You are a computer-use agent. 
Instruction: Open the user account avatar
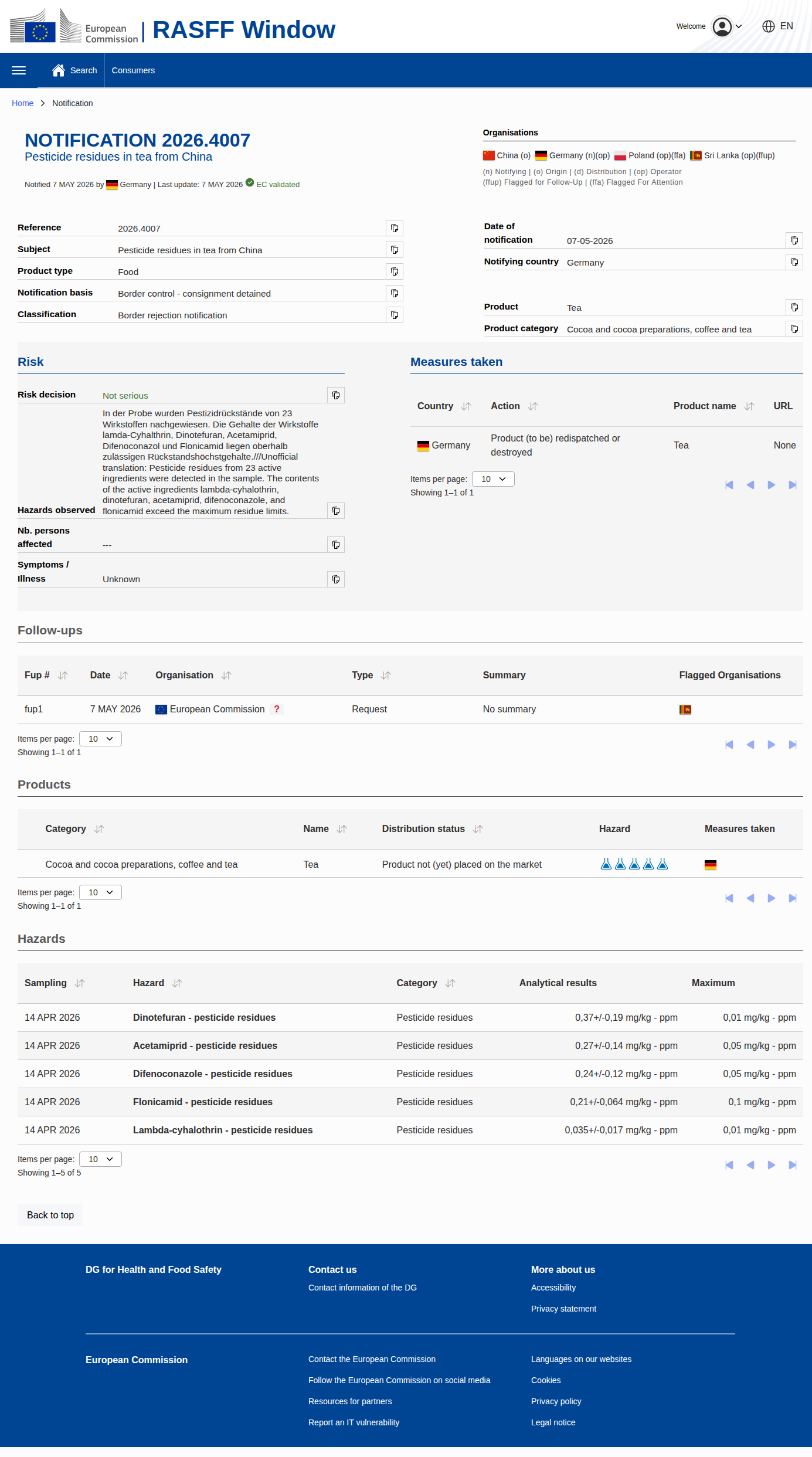click(x=722, y=26)
